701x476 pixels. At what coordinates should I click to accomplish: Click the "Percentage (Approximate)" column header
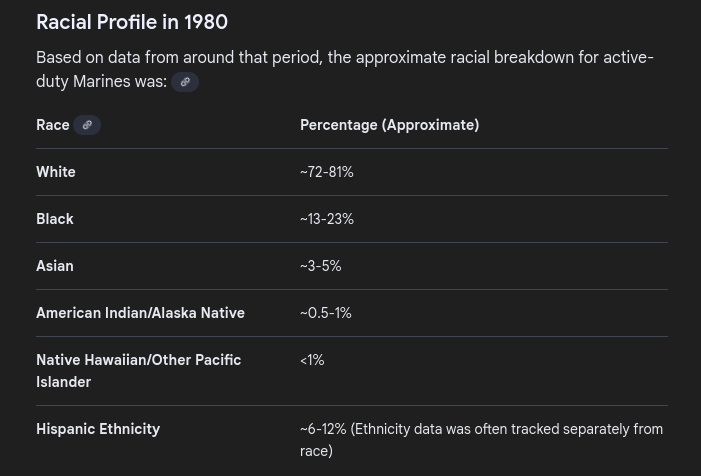[389, 125]
